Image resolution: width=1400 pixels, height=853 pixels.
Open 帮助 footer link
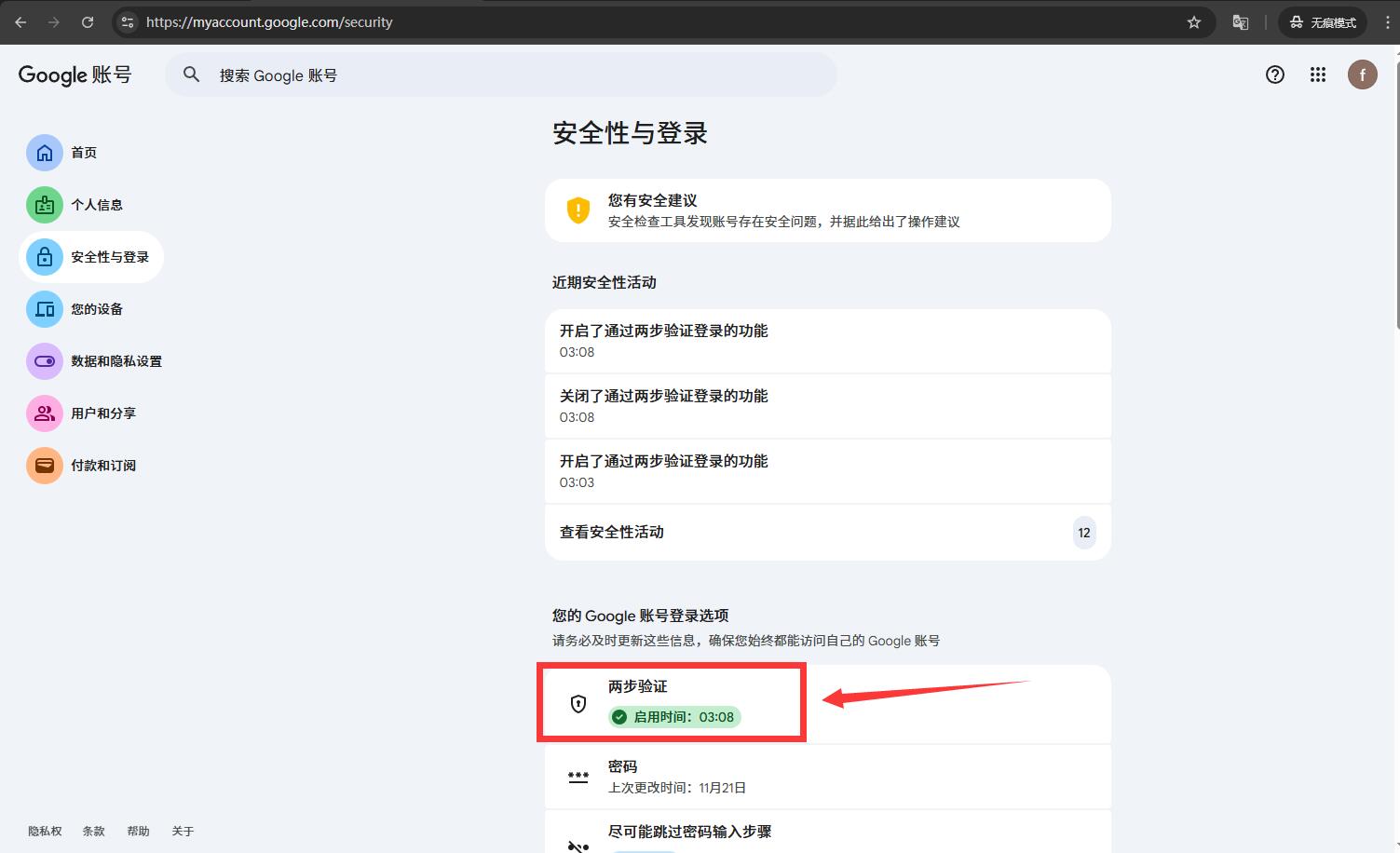click(139, 832)
